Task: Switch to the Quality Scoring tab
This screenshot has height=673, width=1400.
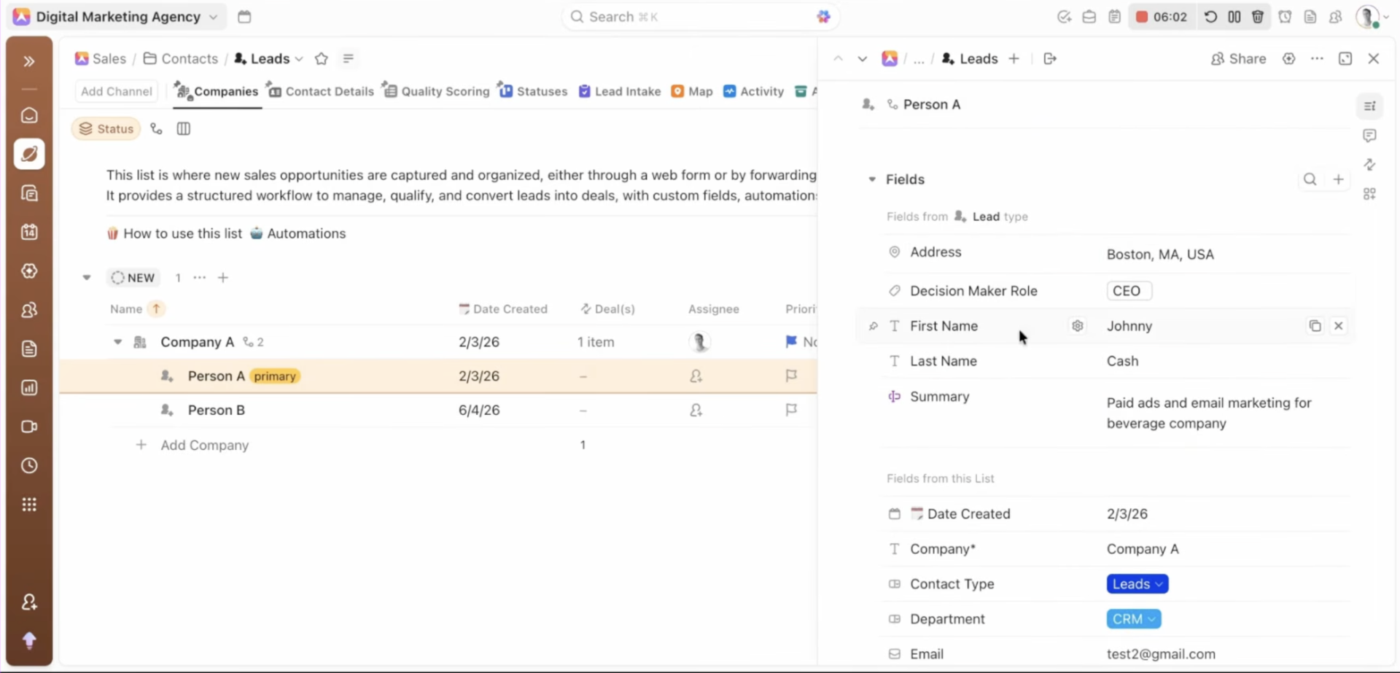Action: click(436, 91)
